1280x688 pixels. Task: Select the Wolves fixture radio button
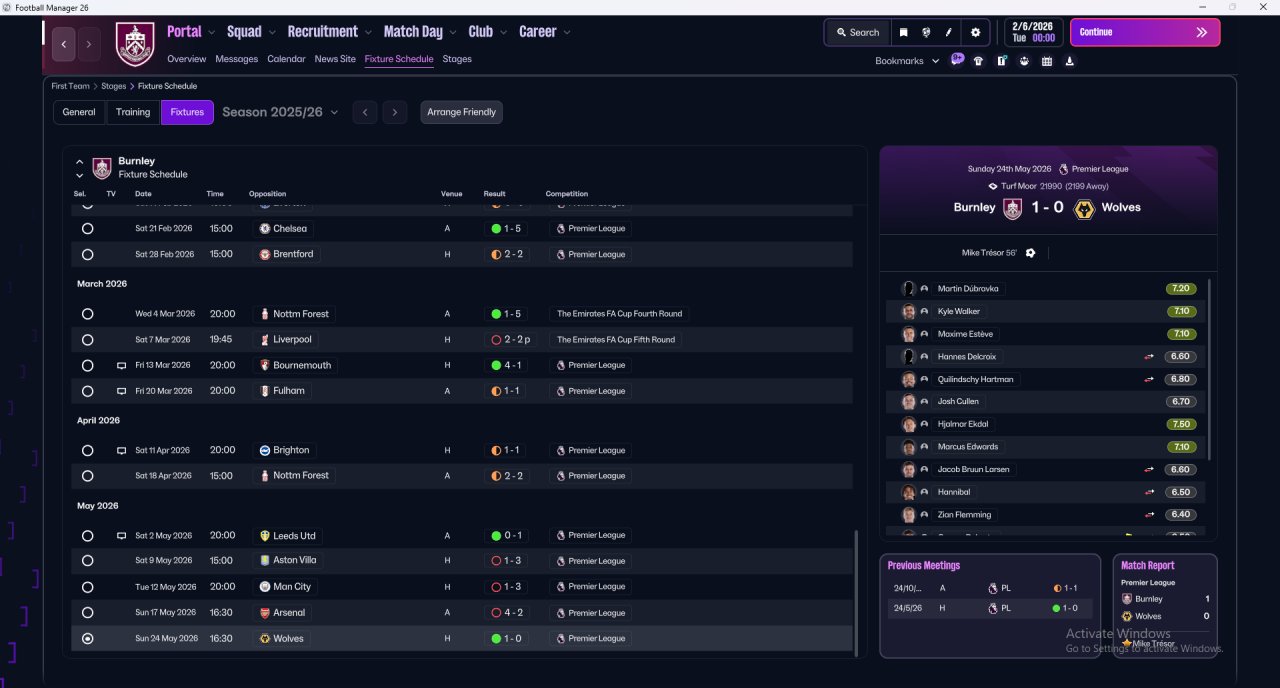coord(88,639)
